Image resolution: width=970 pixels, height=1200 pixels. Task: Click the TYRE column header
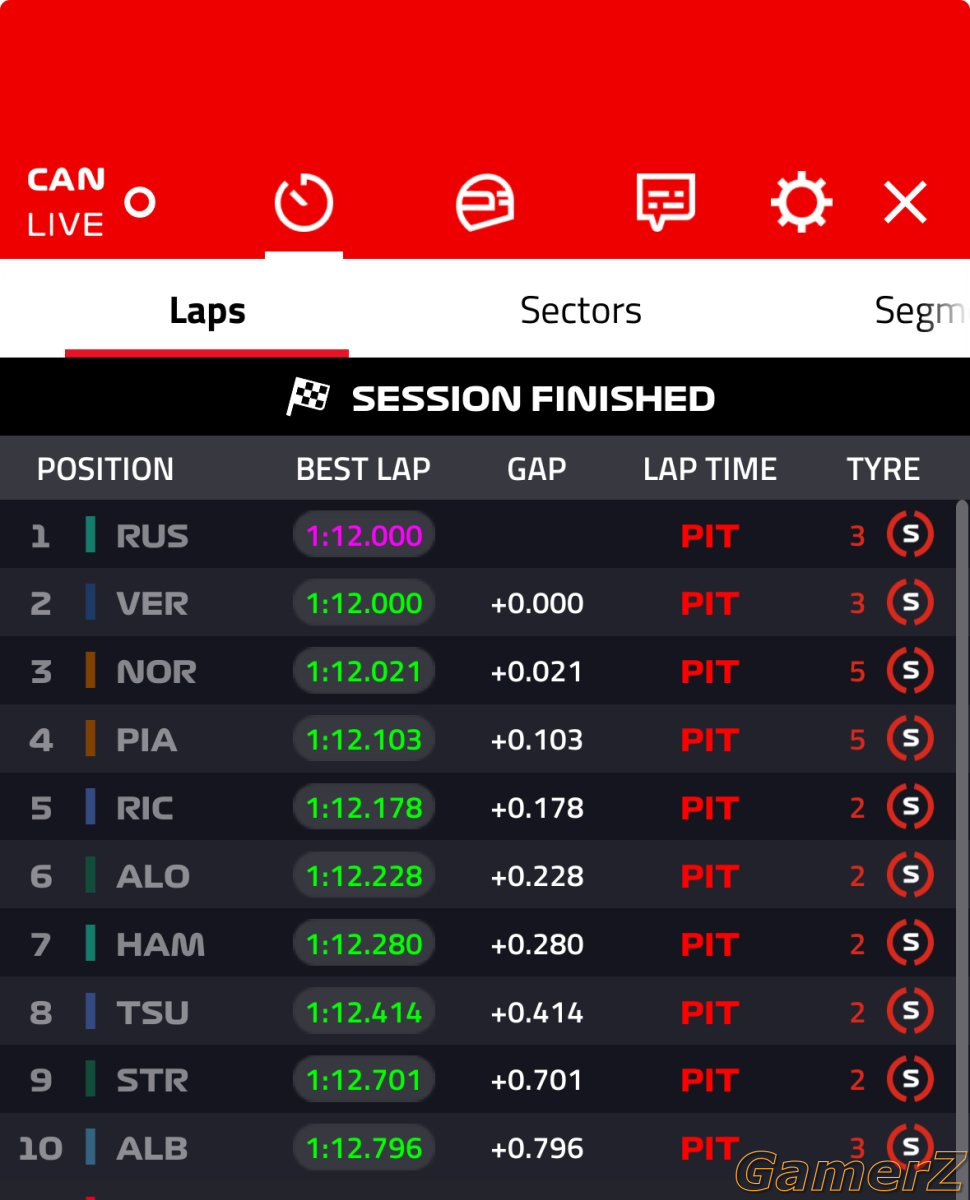[883, 469]
